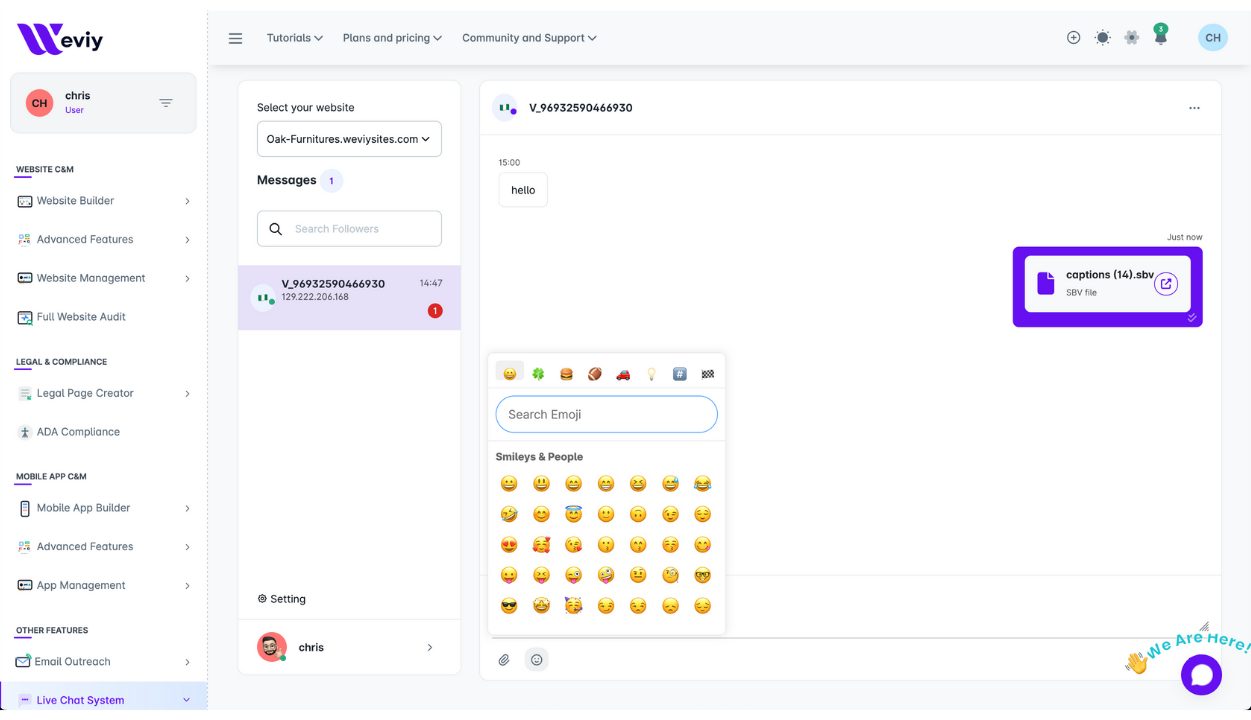Open the attached captions (14).sbv file

(1165, 284)
